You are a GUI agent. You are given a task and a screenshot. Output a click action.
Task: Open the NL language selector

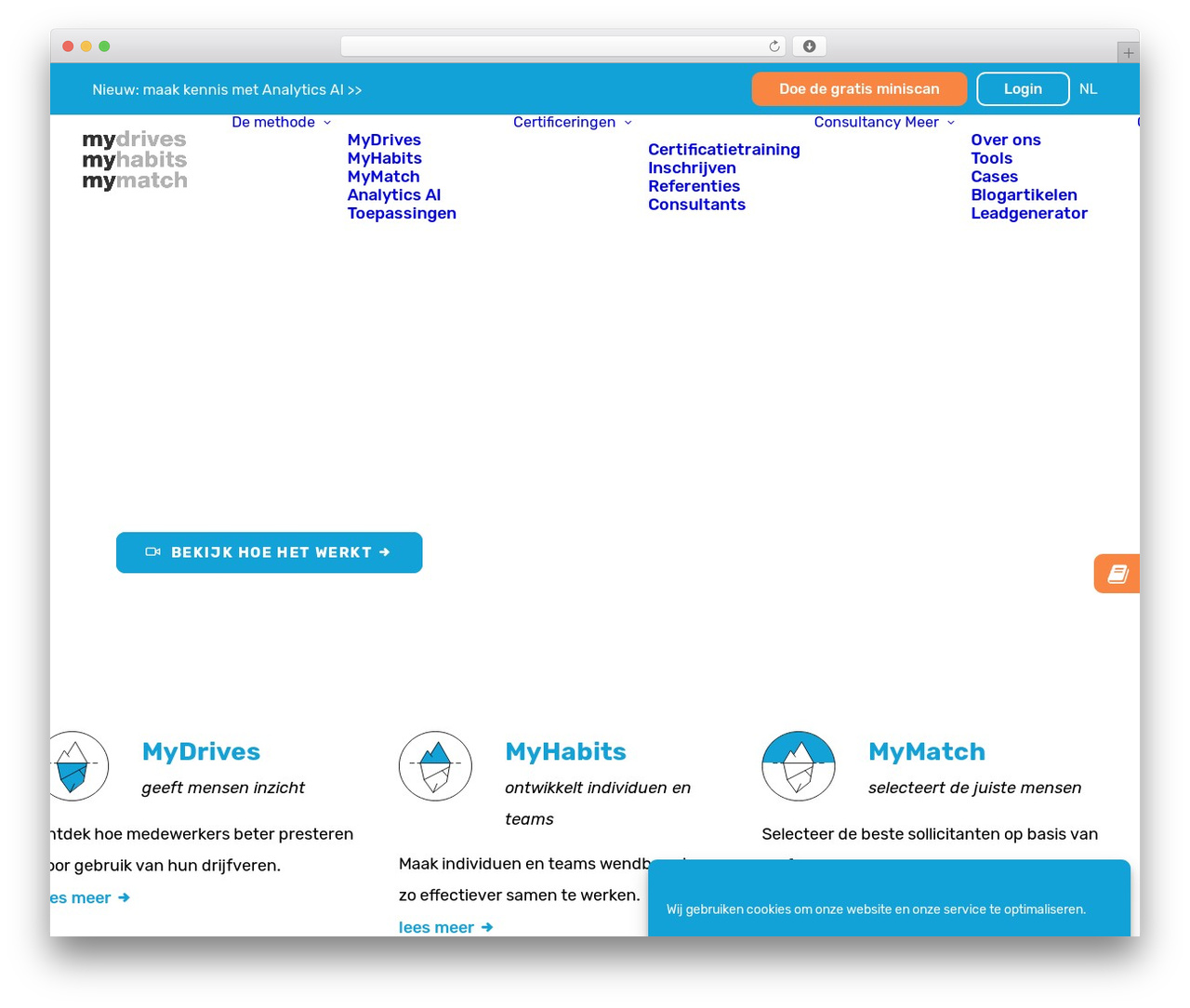(x=1089, y=89)
